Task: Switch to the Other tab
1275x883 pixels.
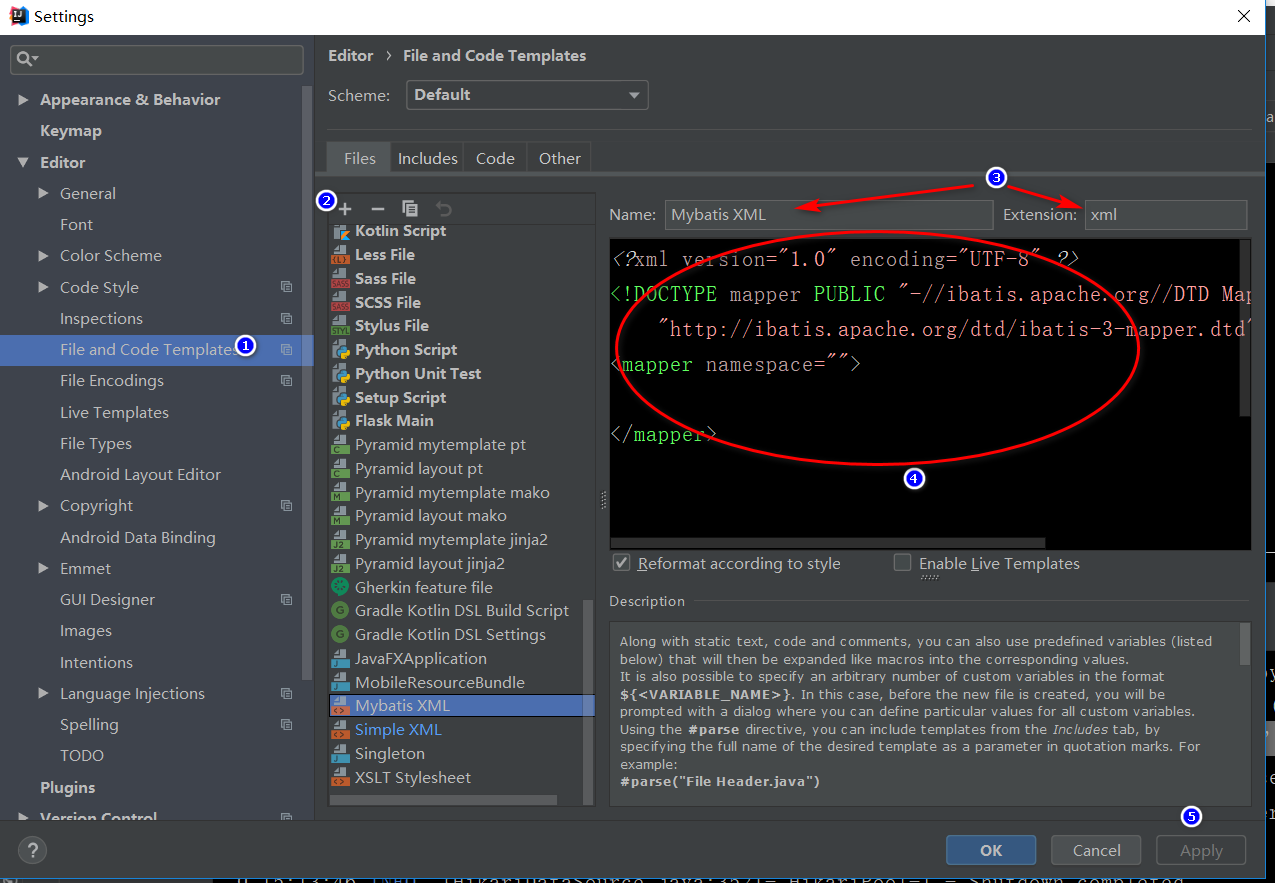Action: pyautogui.click(x=559, y=158)
